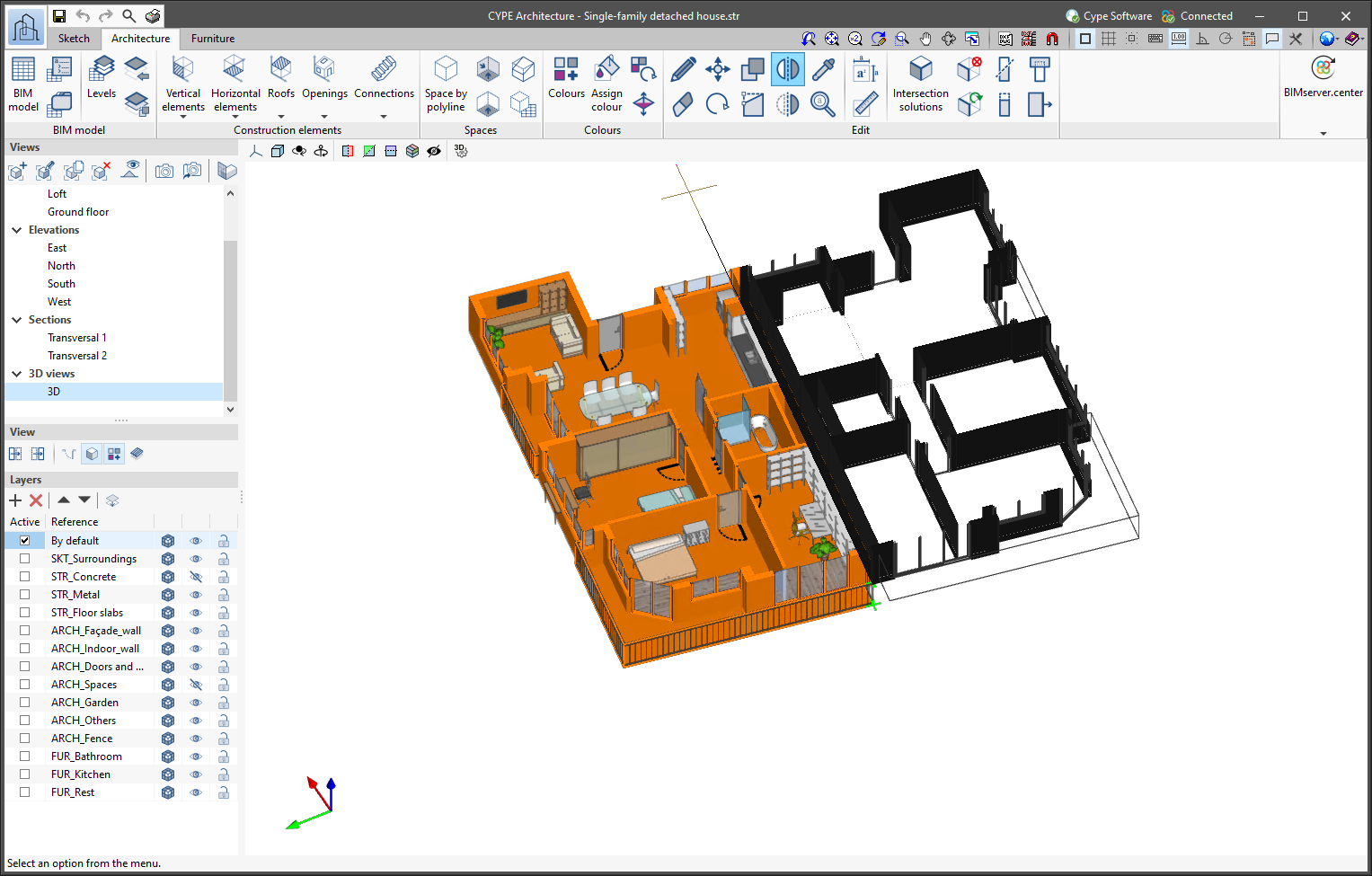Select the Transversal 1 section view

click(77, 338)
